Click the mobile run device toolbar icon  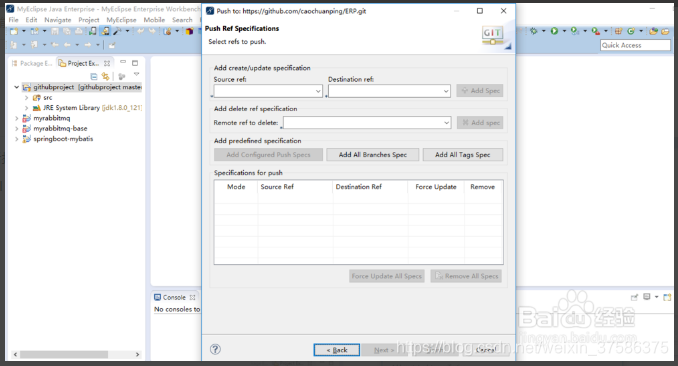click(x=93, y=31)
